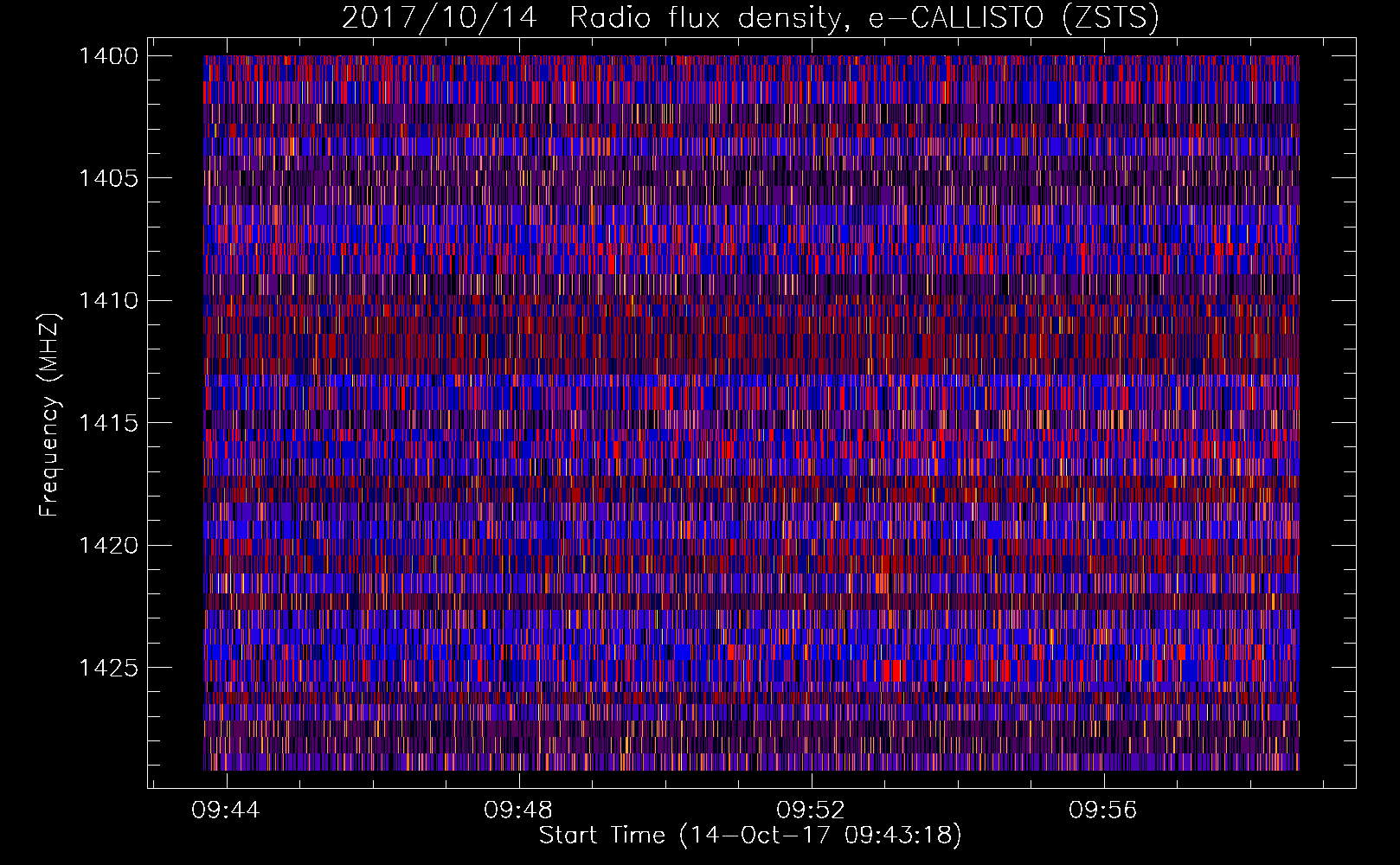Select the 1415 frequency axis label

[108, 423]
